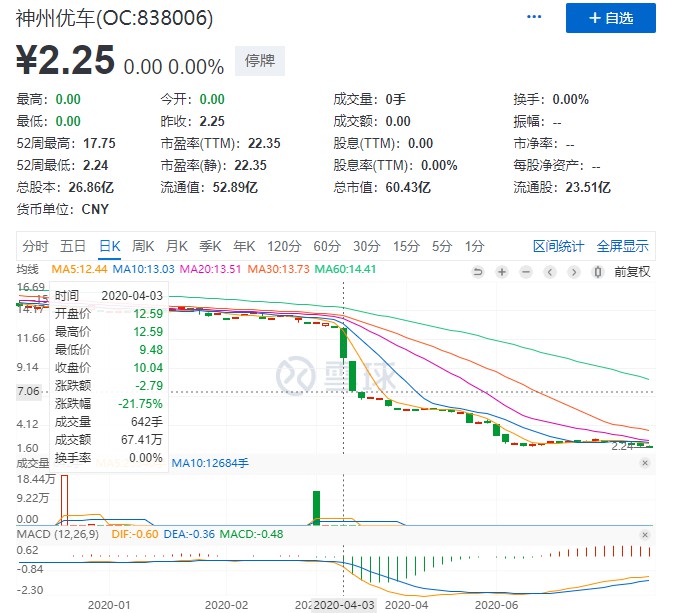Image resolution: width=676 pixels, height=613 pixels.
Task: Select the 5分 interval tab
Action: [442, 246]
